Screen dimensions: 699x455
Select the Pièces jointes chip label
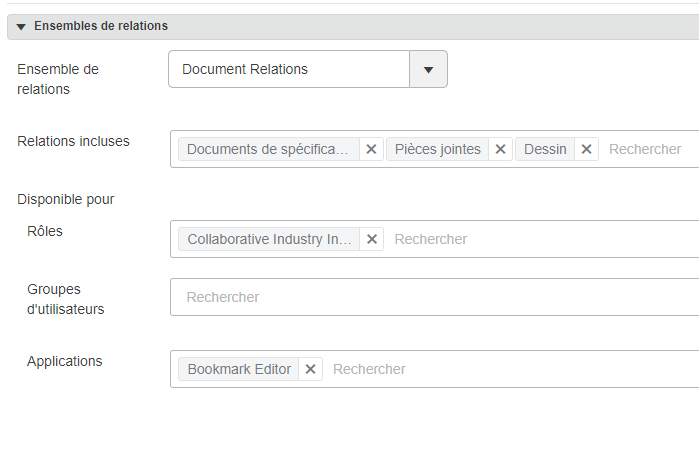point(438,149)
